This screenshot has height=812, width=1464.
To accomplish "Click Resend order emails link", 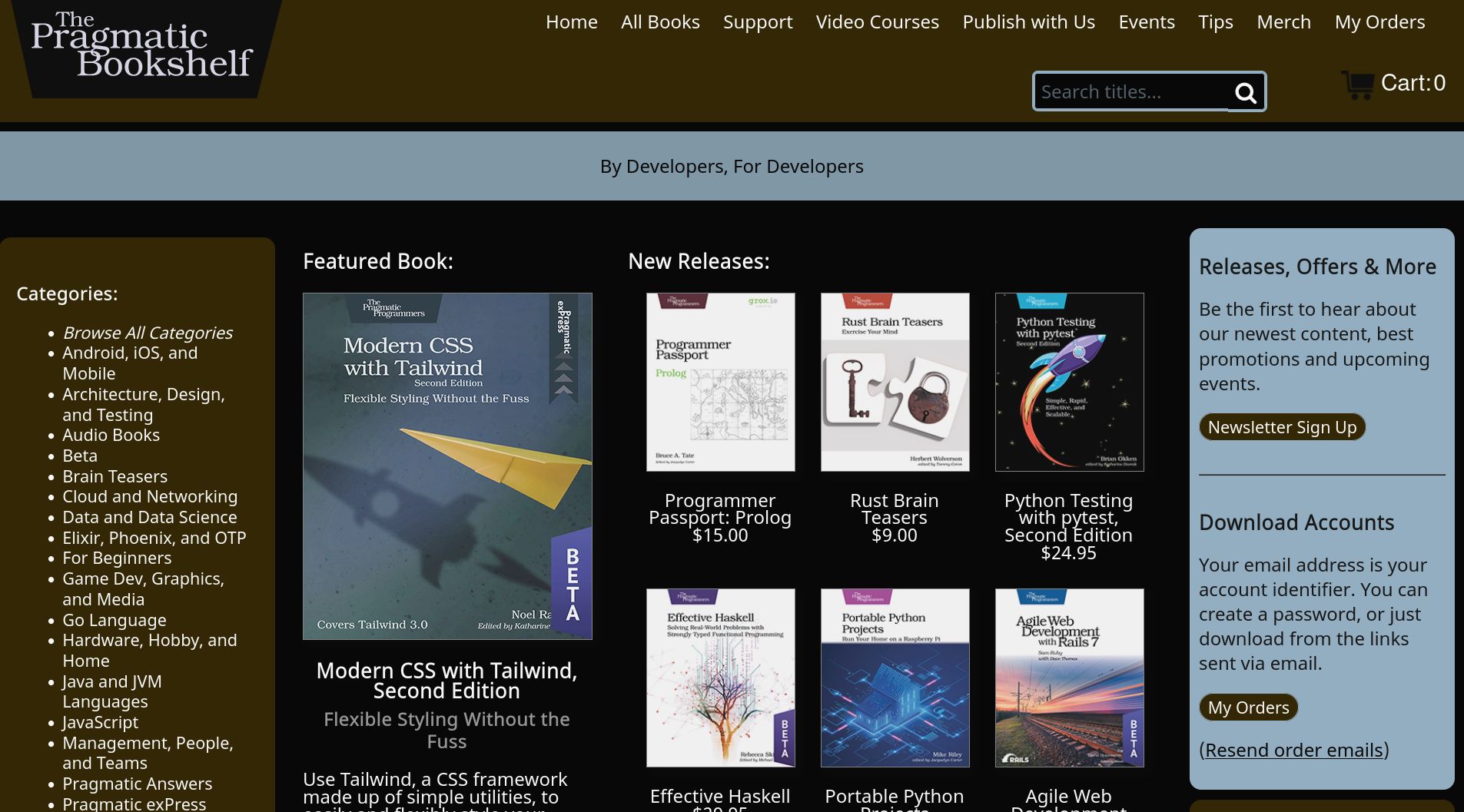I will [x=1294, y=750].
